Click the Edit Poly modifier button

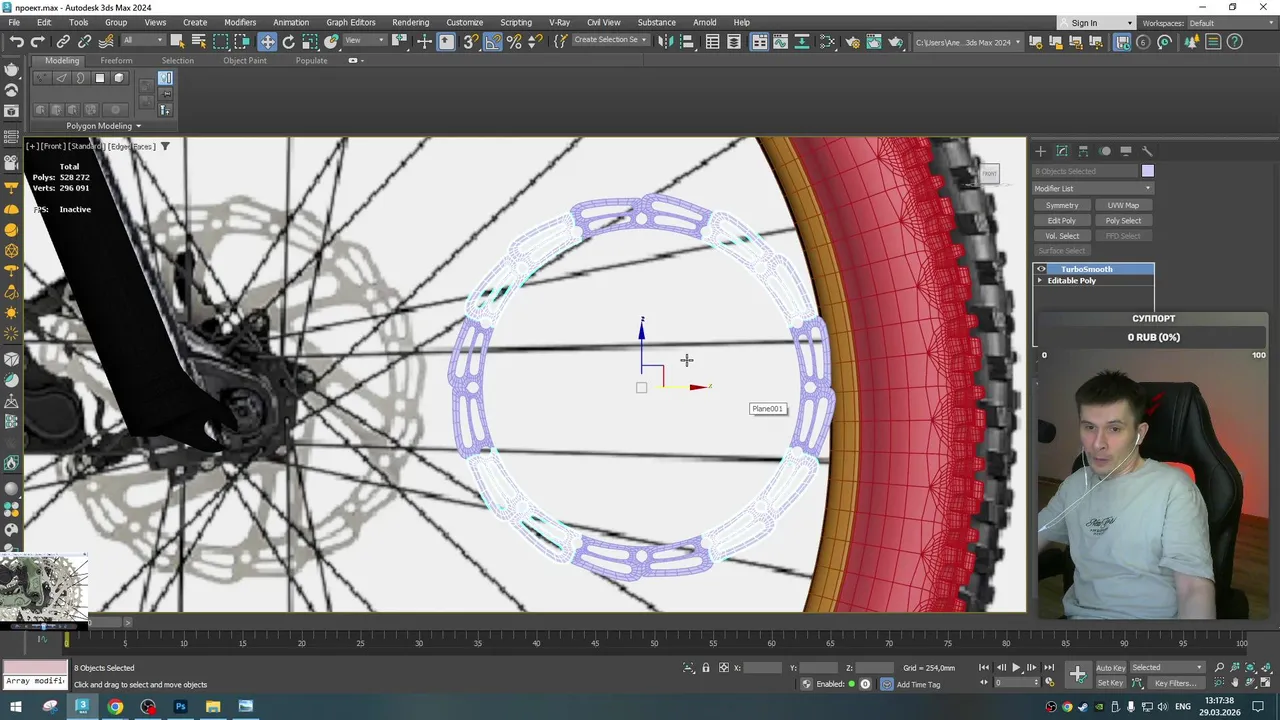point(1062,220)
